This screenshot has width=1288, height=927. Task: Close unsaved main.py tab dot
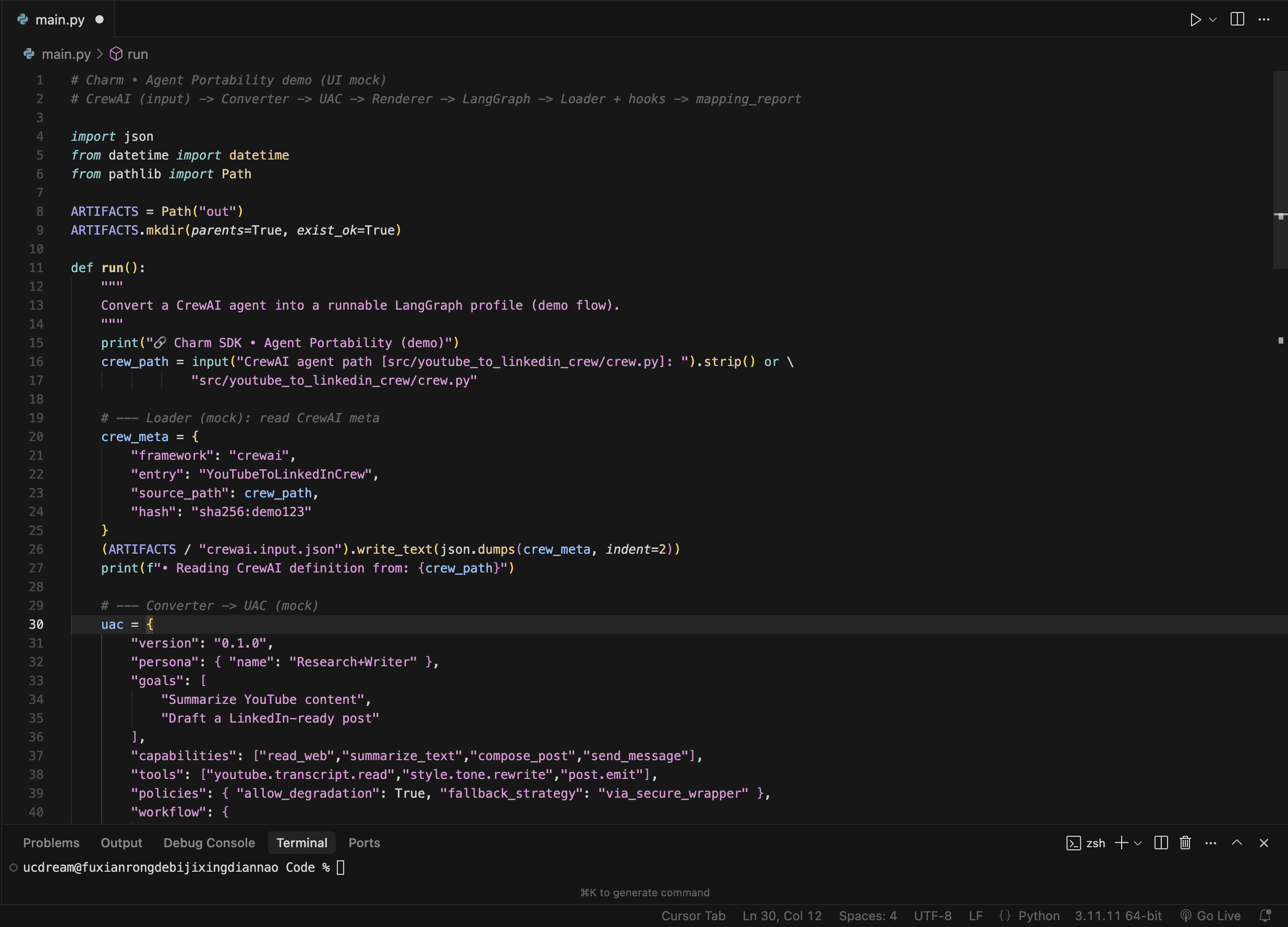(100, 19)
